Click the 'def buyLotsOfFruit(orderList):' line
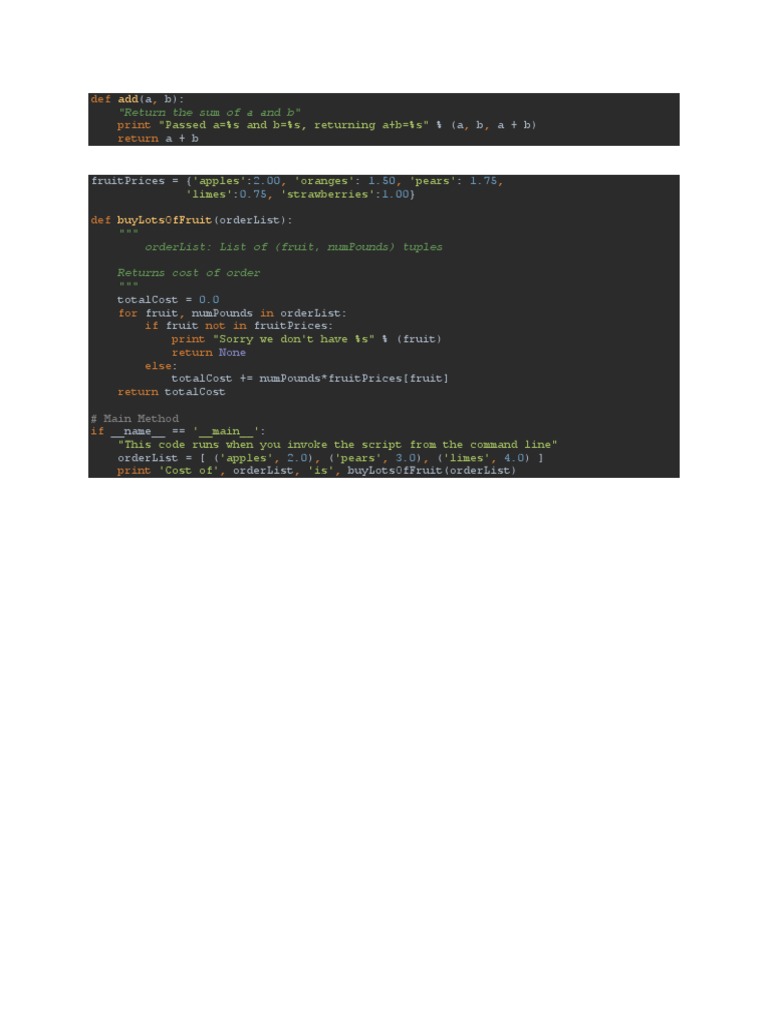 191,220
